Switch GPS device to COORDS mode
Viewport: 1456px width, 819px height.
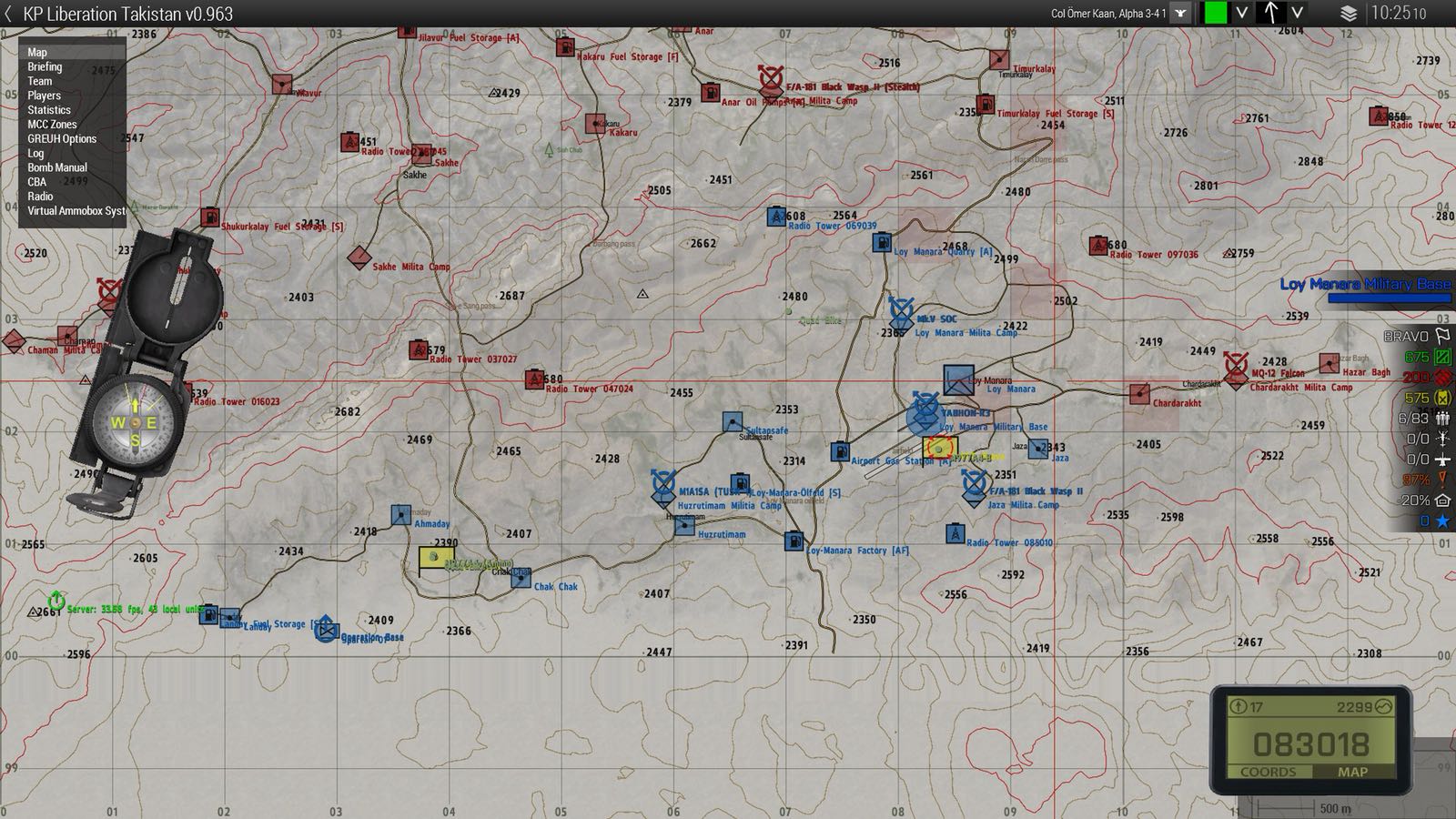tap(1268, 772)
